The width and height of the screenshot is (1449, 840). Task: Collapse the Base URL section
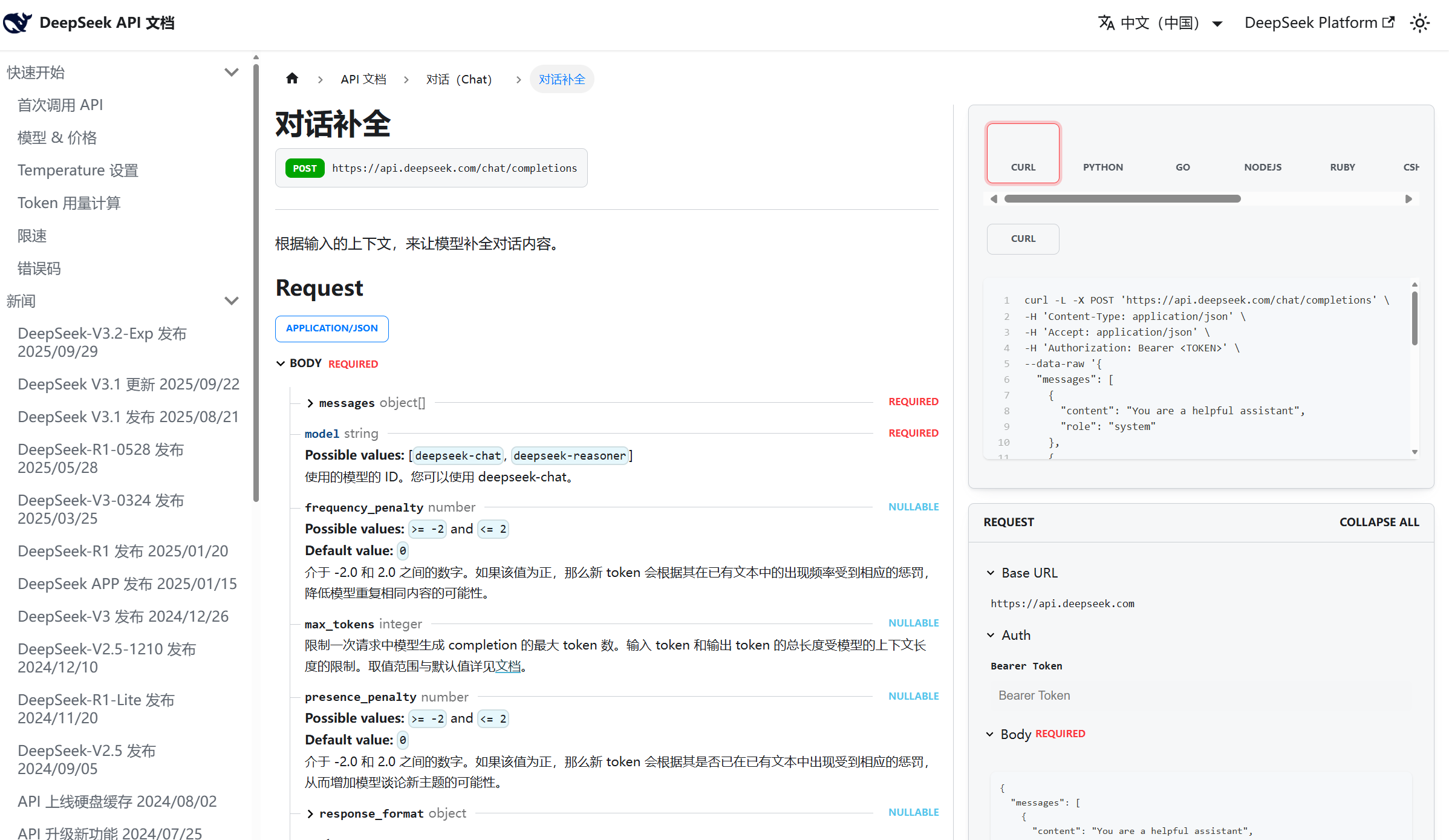pyautogui.click(x=991, y=573)
